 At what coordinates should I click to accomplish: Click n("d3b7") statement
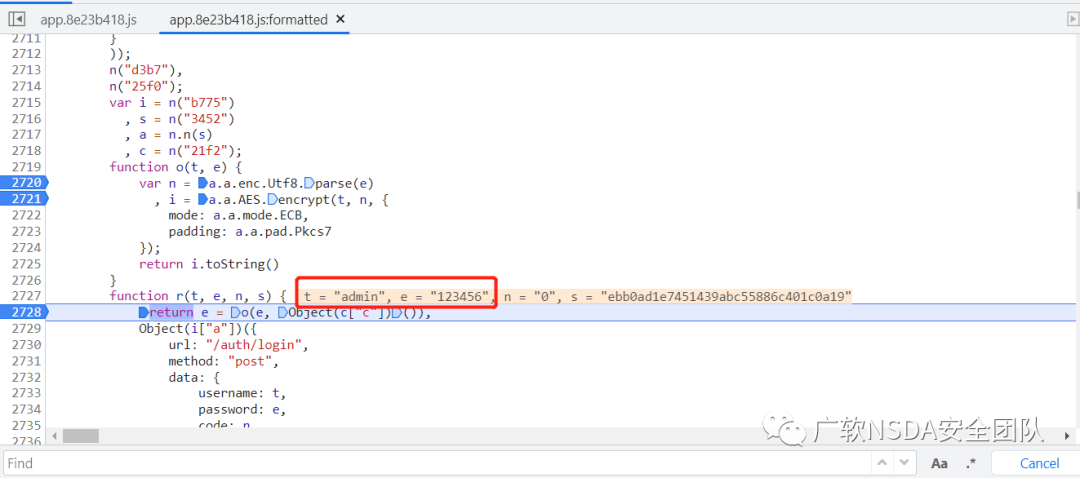(x=146, y=70)
